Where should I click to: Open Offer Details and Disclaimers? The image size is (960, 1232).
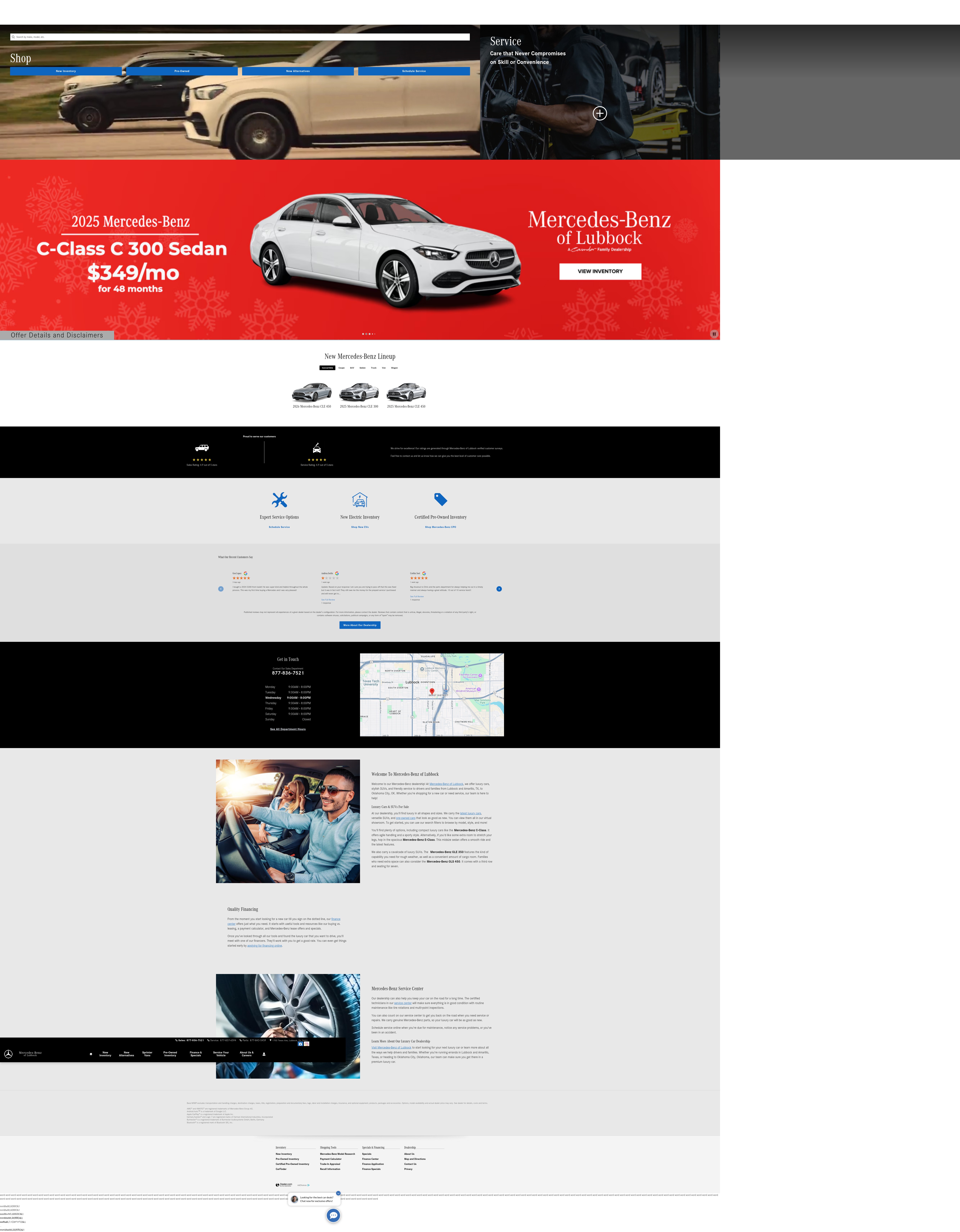[57, 335]
